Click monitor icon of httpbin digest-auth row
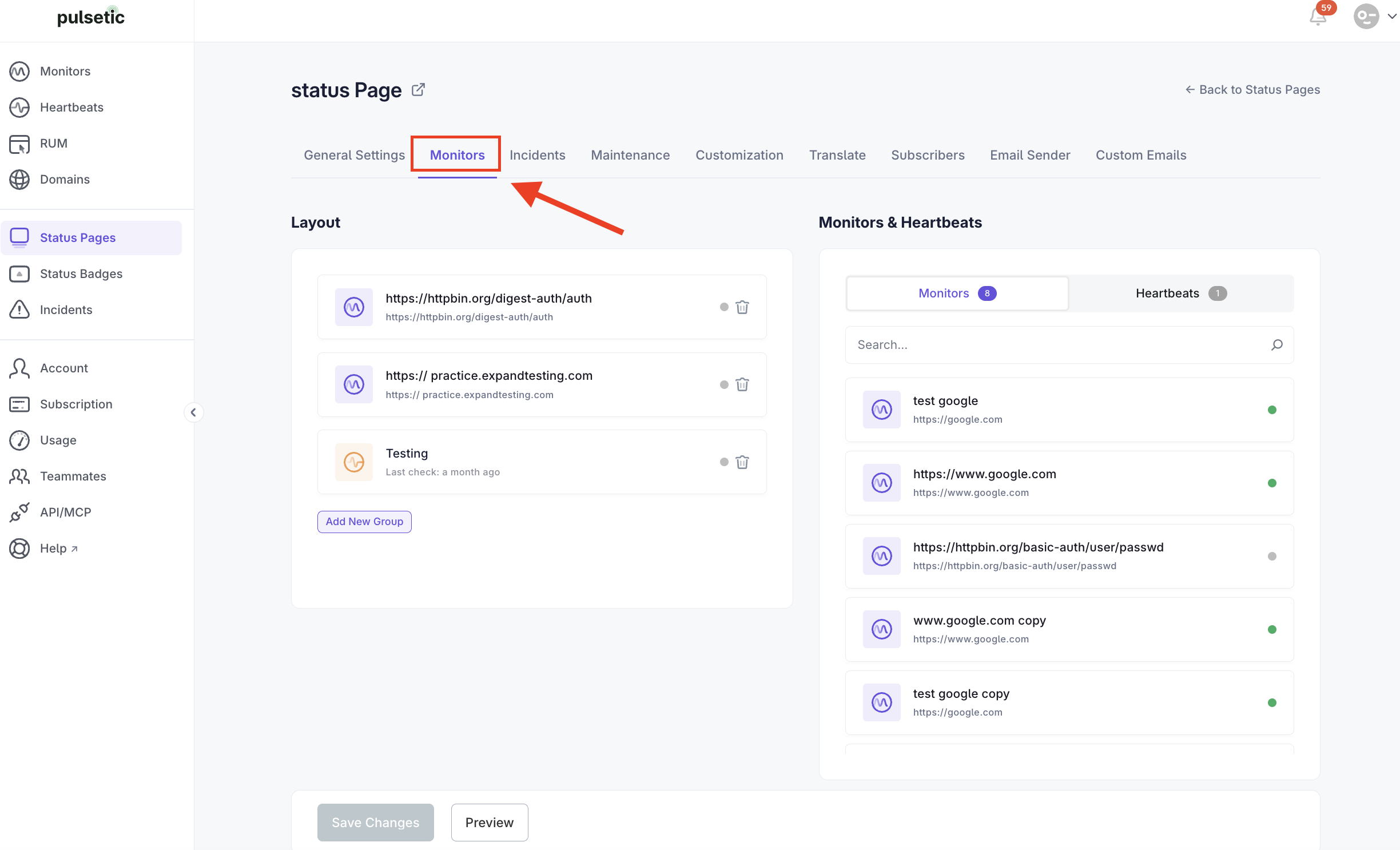 (354, 307)
